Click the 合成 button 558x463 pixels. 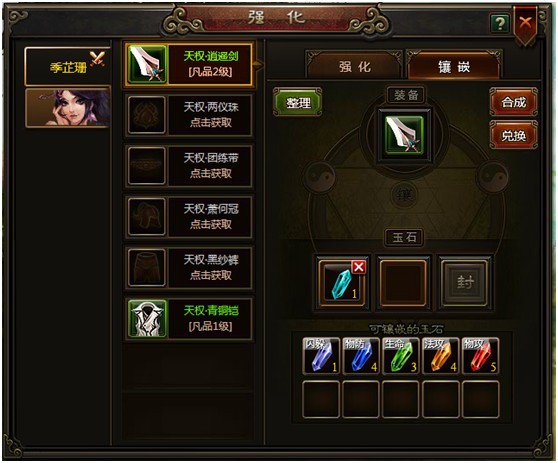pyautogui.click(x=513, y=103)
